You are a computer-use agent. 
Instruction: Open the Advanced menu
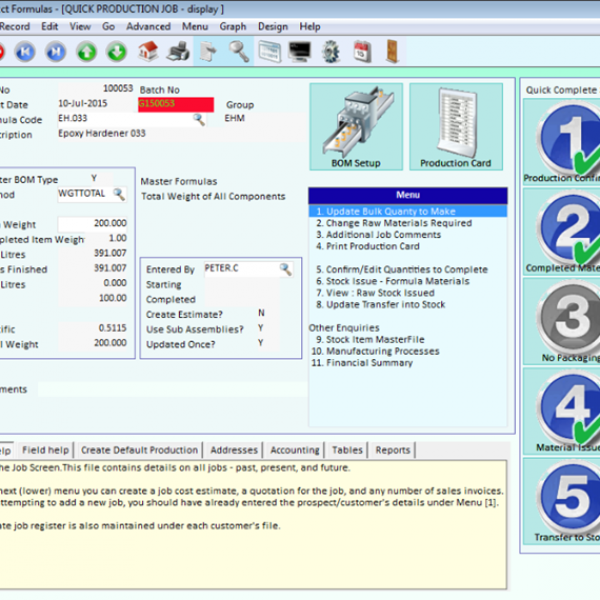148,26
